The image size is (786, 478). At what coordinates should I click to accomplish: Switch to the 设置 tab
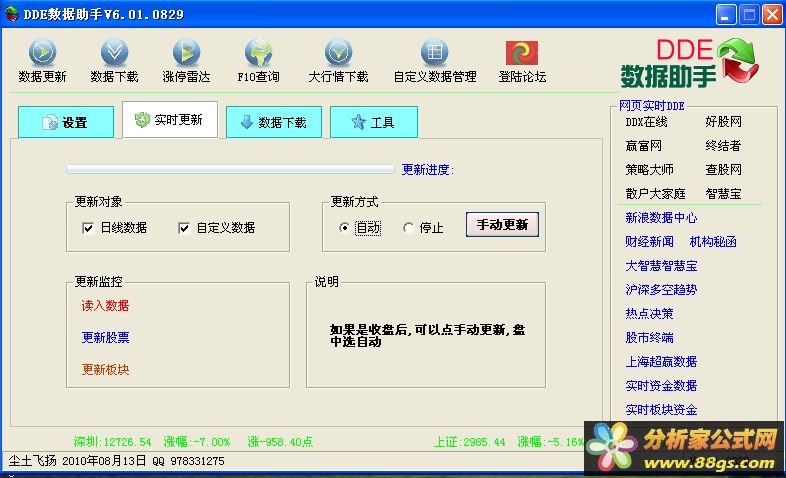click(66, 122)
